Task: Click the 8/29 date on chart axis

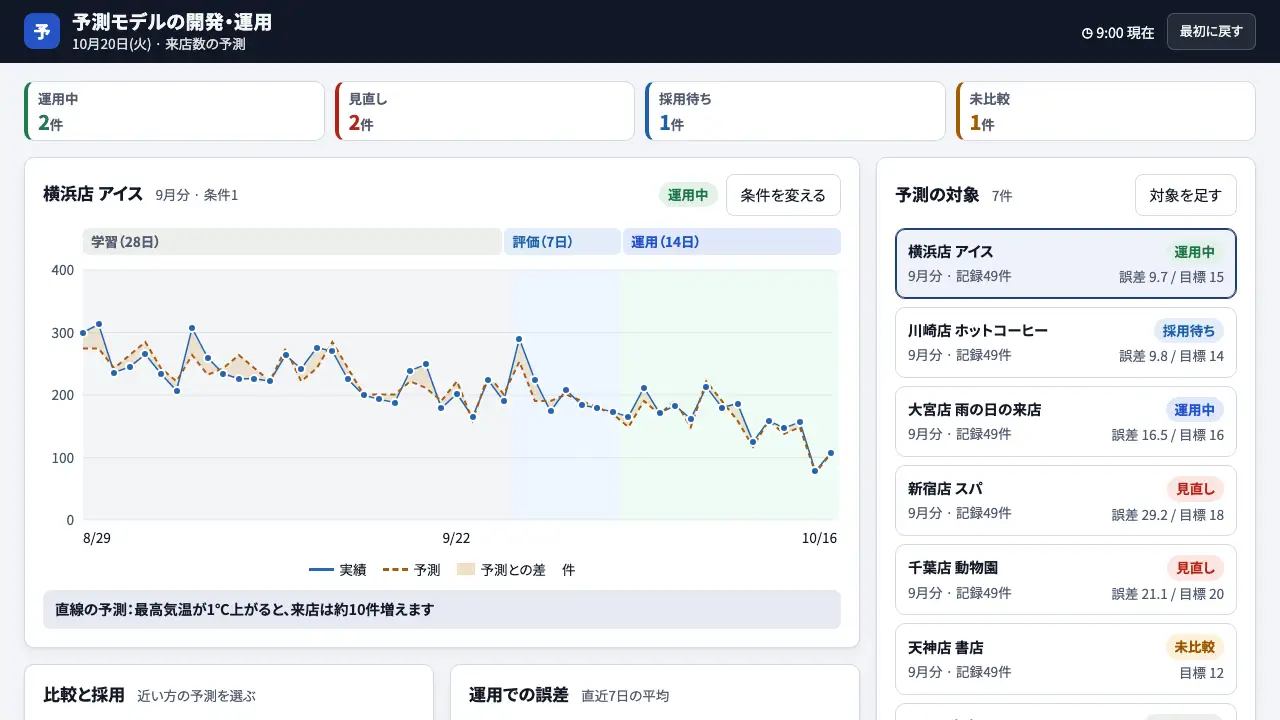Action: 97,538
